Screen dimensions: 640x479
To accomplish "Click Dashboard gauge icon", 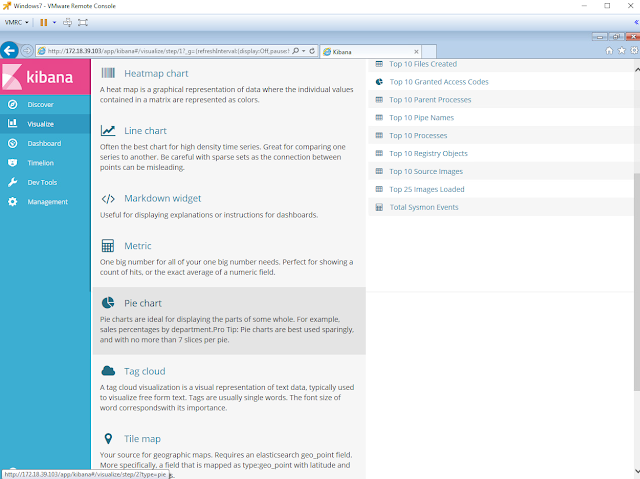I will [13, 143].
